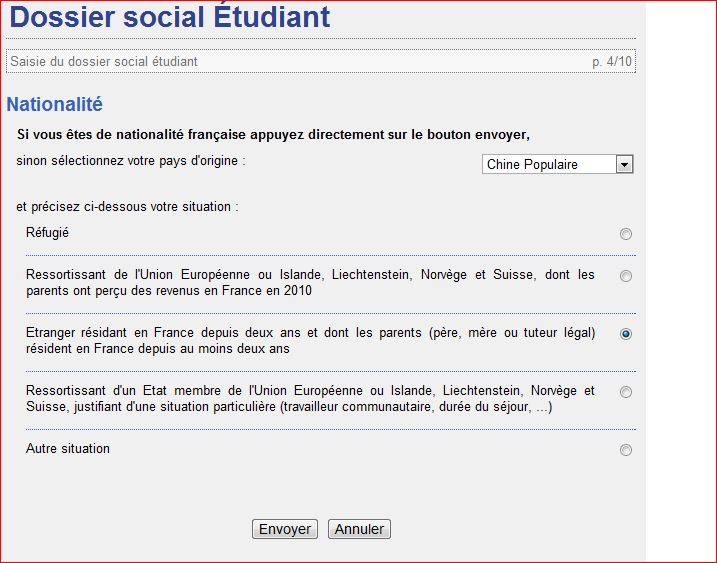Screen dimensions: 717x563
Task: Select Etranger résidant en France radio button
Action: click(x=626, y=334)
